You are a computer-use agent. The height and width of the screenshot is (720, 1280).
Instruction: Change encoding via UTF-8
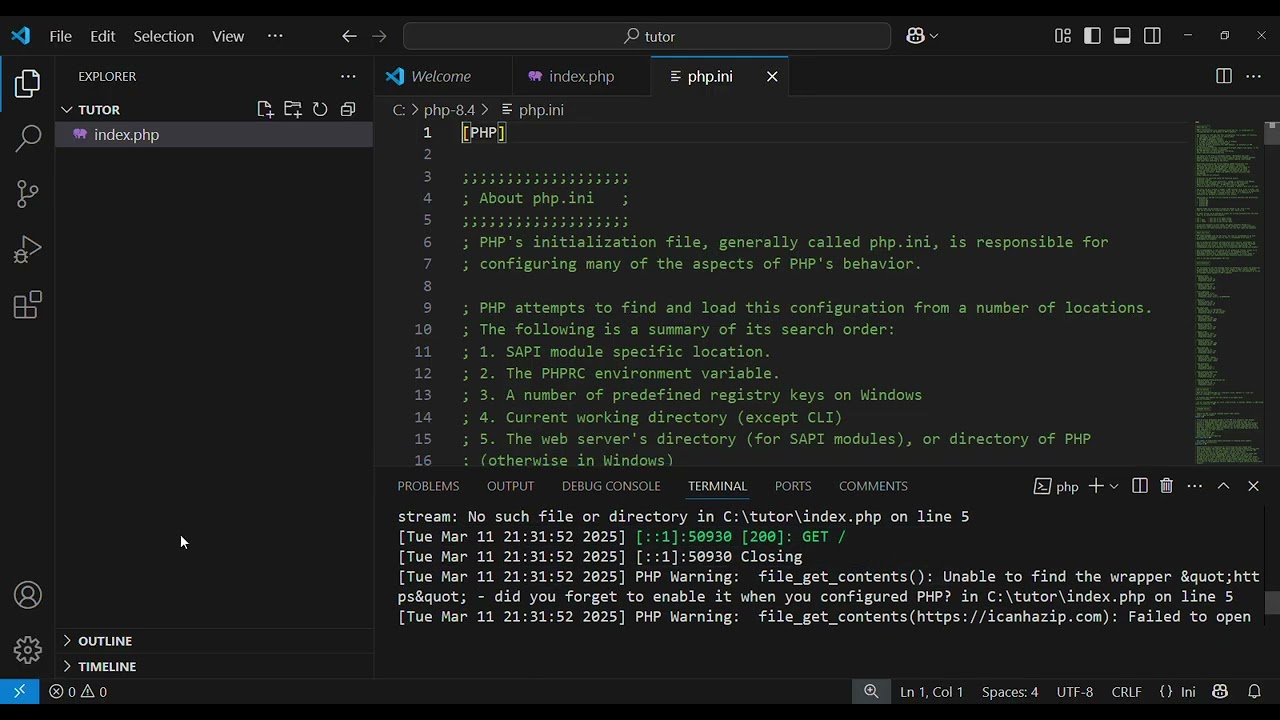(x=1075, y=692)
